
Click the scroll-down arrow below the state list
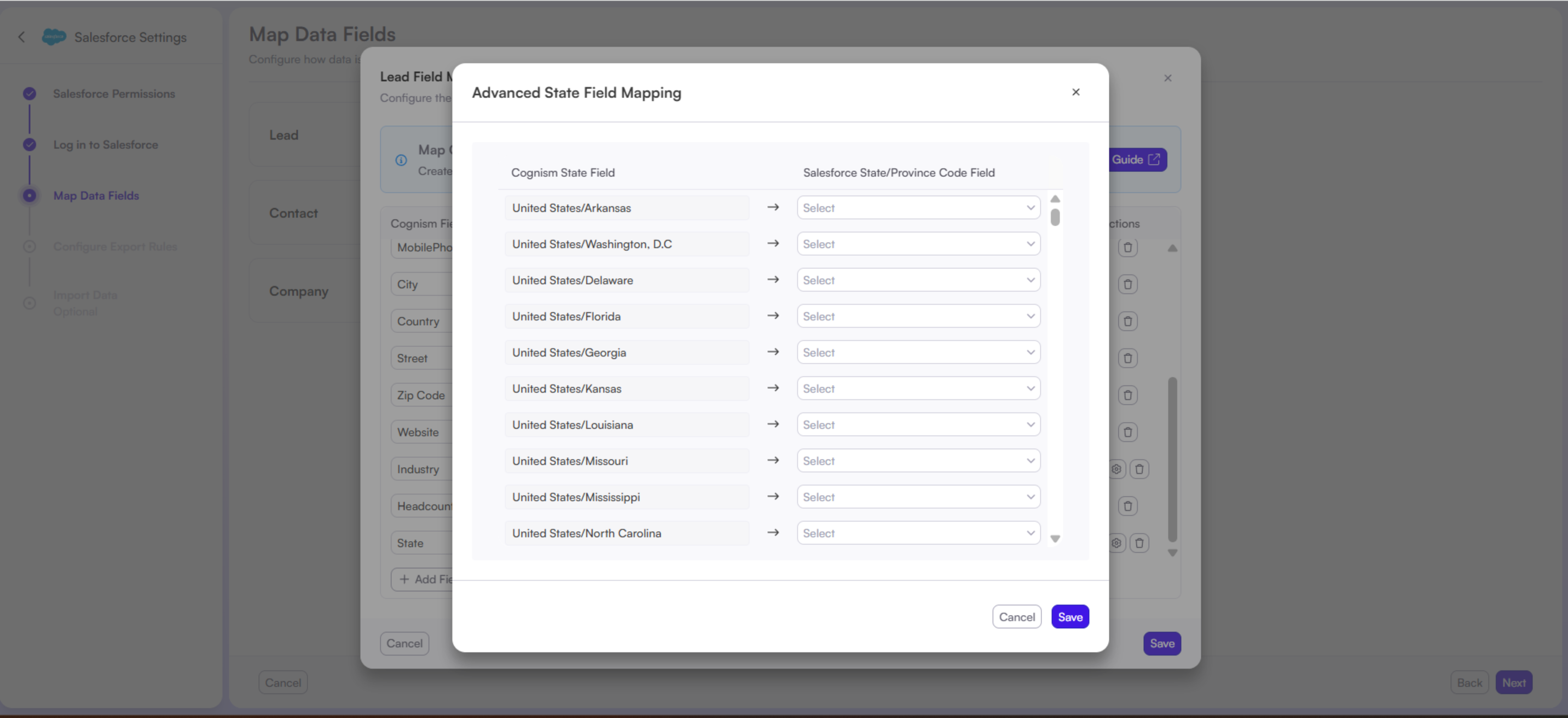click(x=1056, y=538)
